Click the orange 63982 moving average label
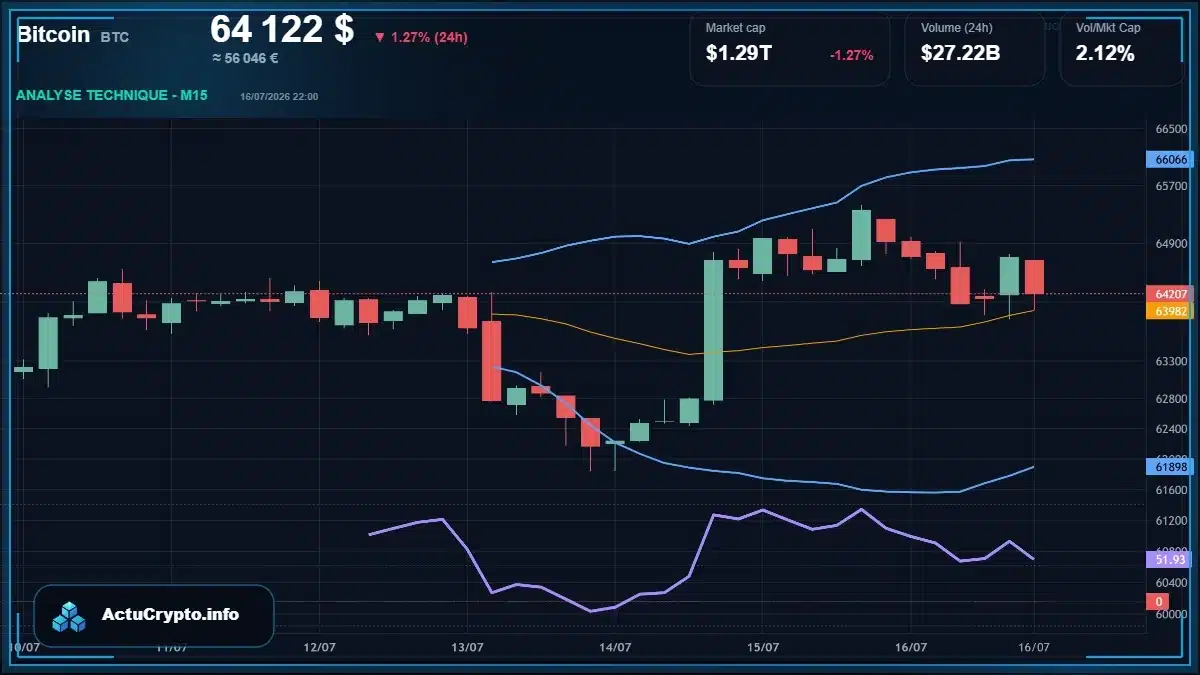The width and height of the screenshot is (1200, 675). click(1170, 311)
